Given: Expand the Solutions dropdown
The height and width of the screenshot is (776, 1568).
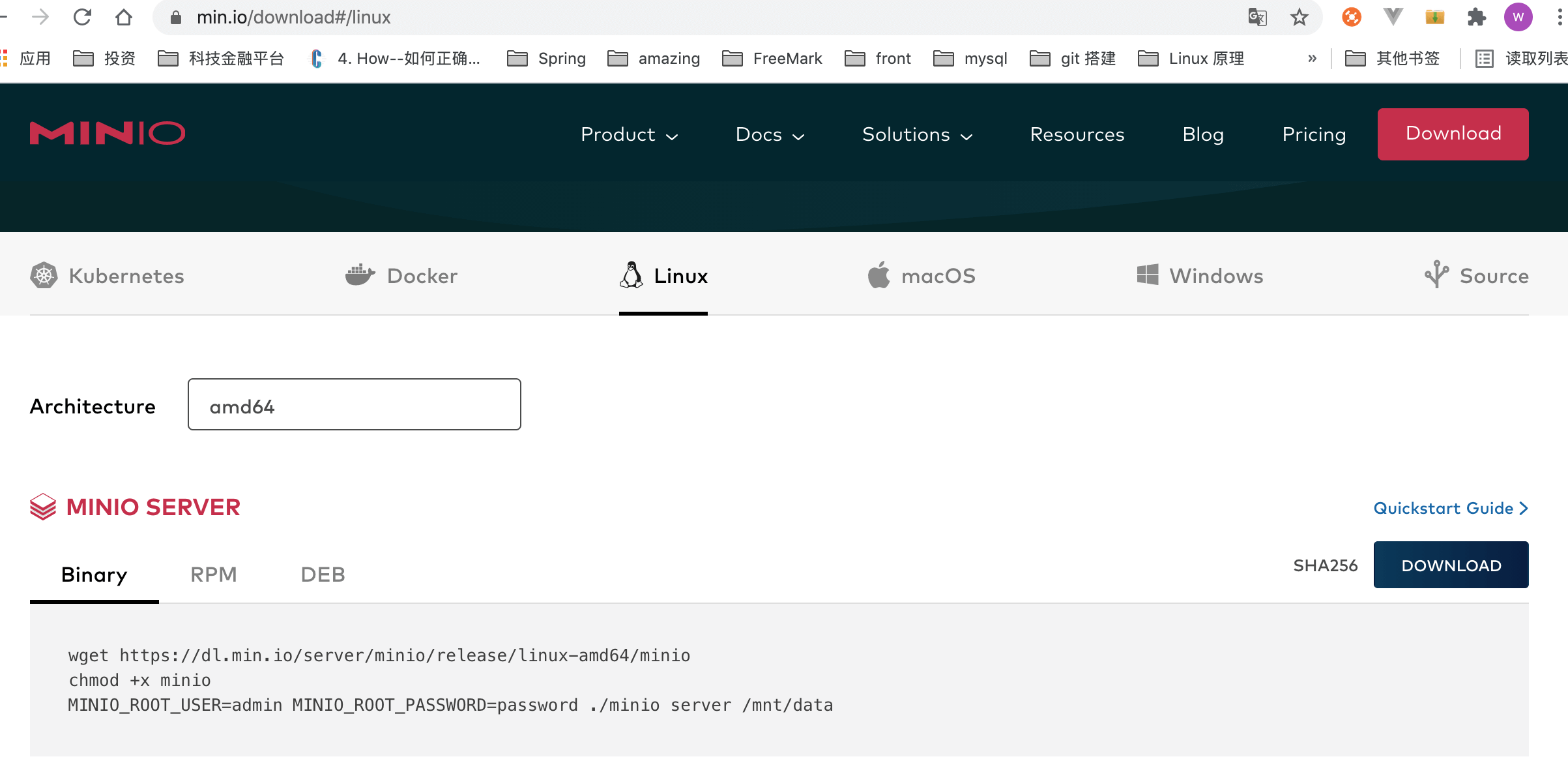Looking at the screenshot, I should [917, 134].
